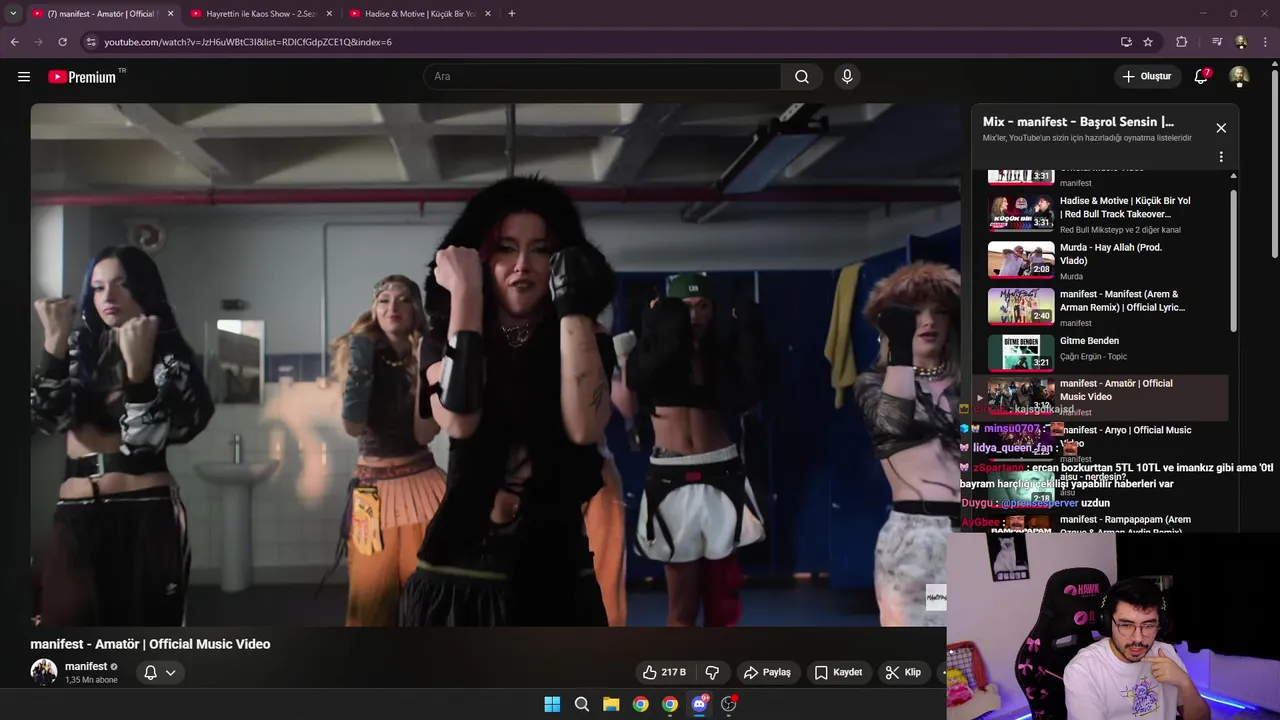Open the YouTube hamburger guide menu

(x=24, y=76)
